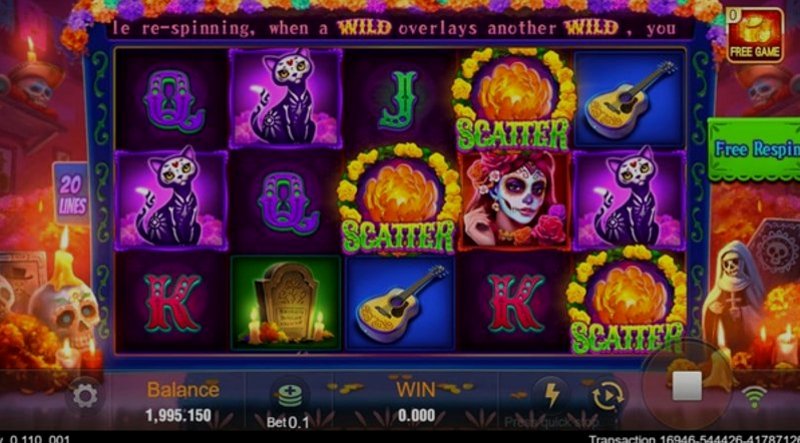Click the 20 Lines sign

72,194
